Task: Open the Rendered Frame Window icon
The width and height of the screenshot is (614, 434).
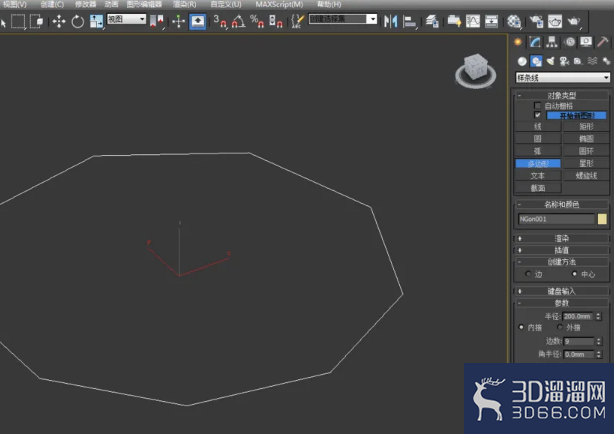Action: point(554,21)
